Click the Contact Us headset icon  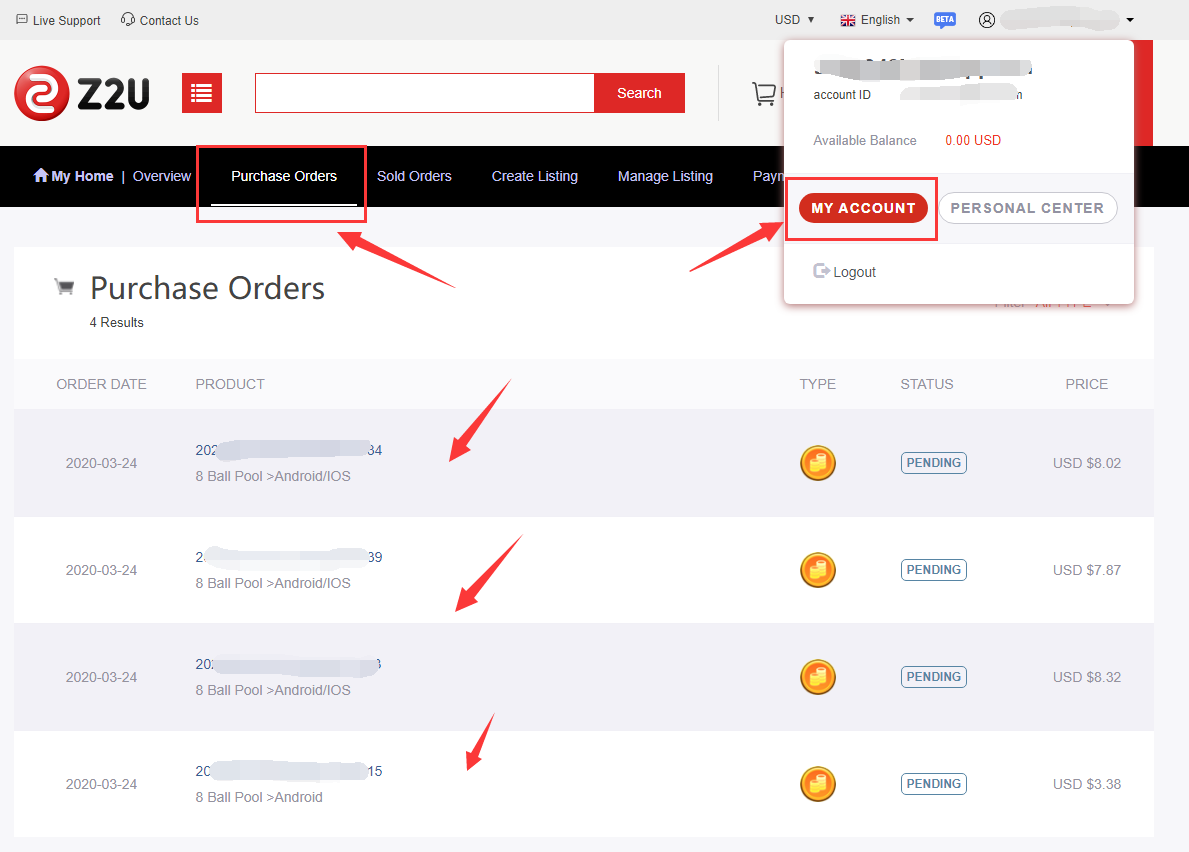[x=128, y=20]
